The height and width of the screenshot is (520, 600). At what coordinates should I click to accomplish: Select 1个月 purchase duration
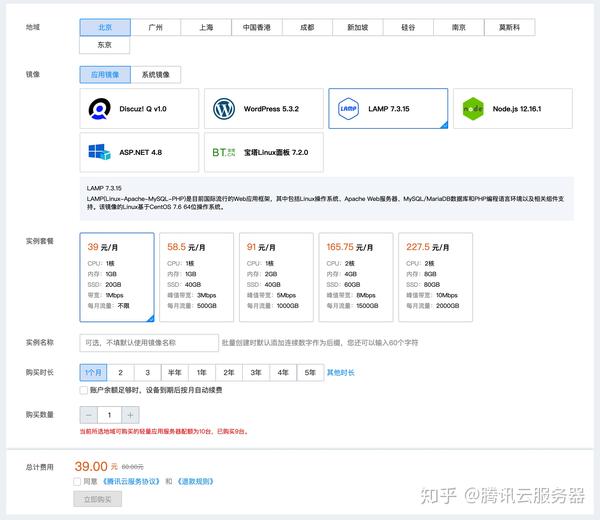(93, 372)
